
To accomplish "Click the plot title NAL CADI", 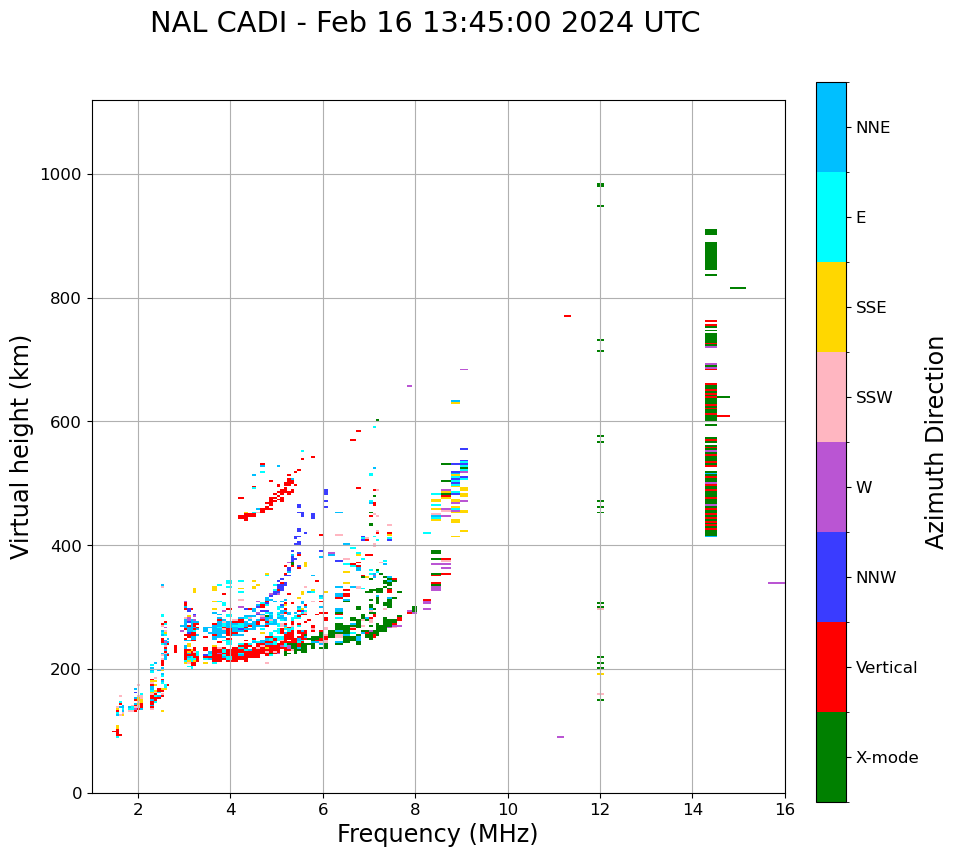I will click(x=425, y=23).
